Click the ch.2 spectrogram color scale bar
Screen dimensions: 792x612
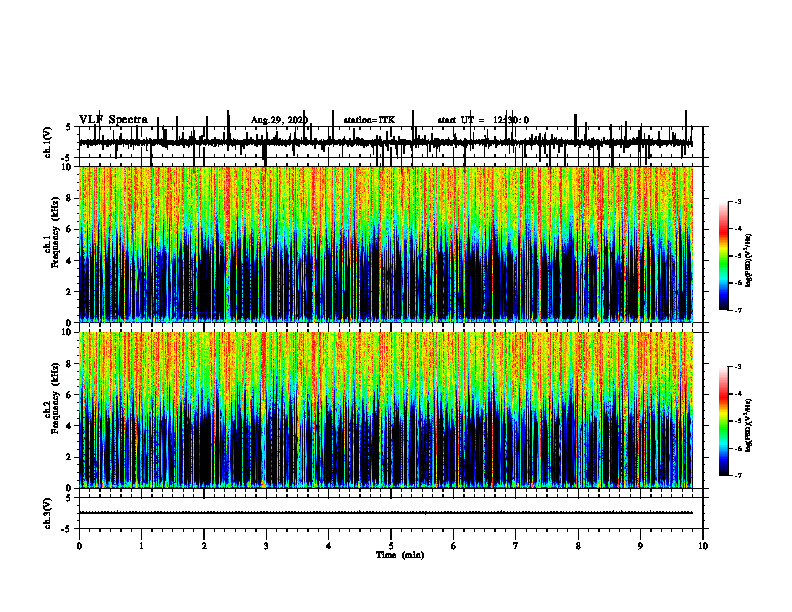pos(724,421)
